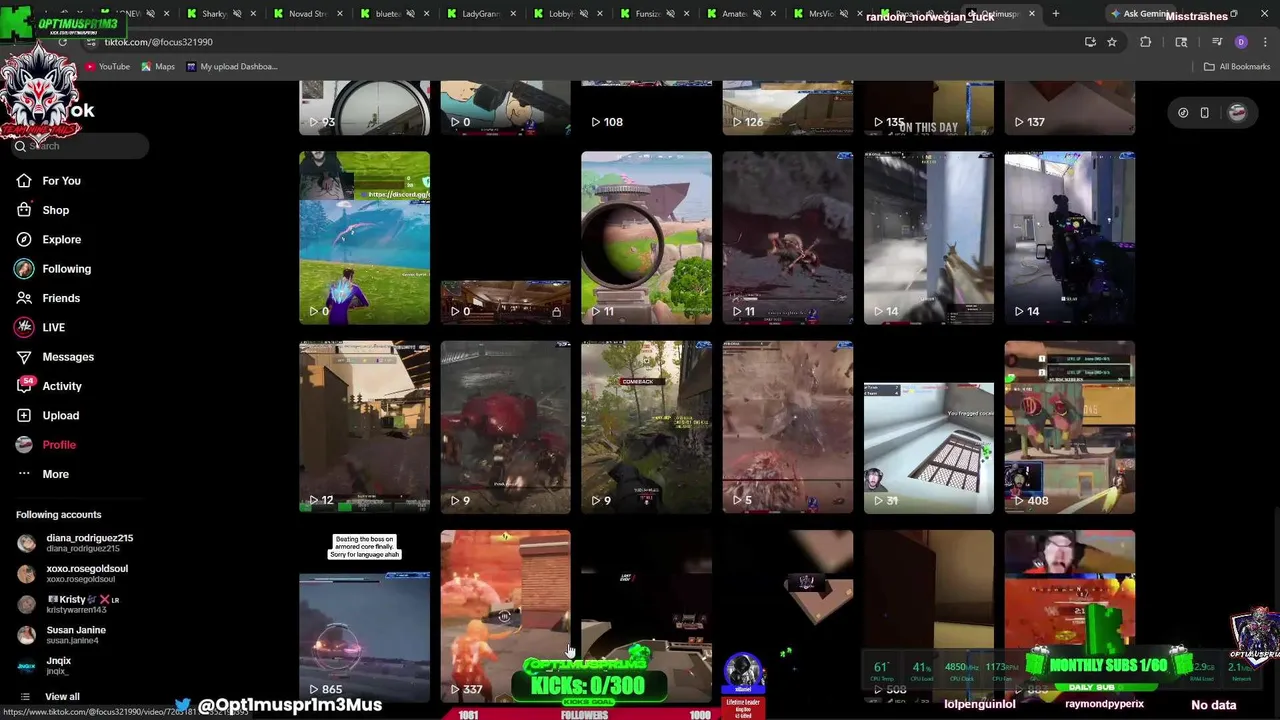Expand the More menu in the sidebar
Viewport: 1280px width, 720px height.
coord(55,474)
